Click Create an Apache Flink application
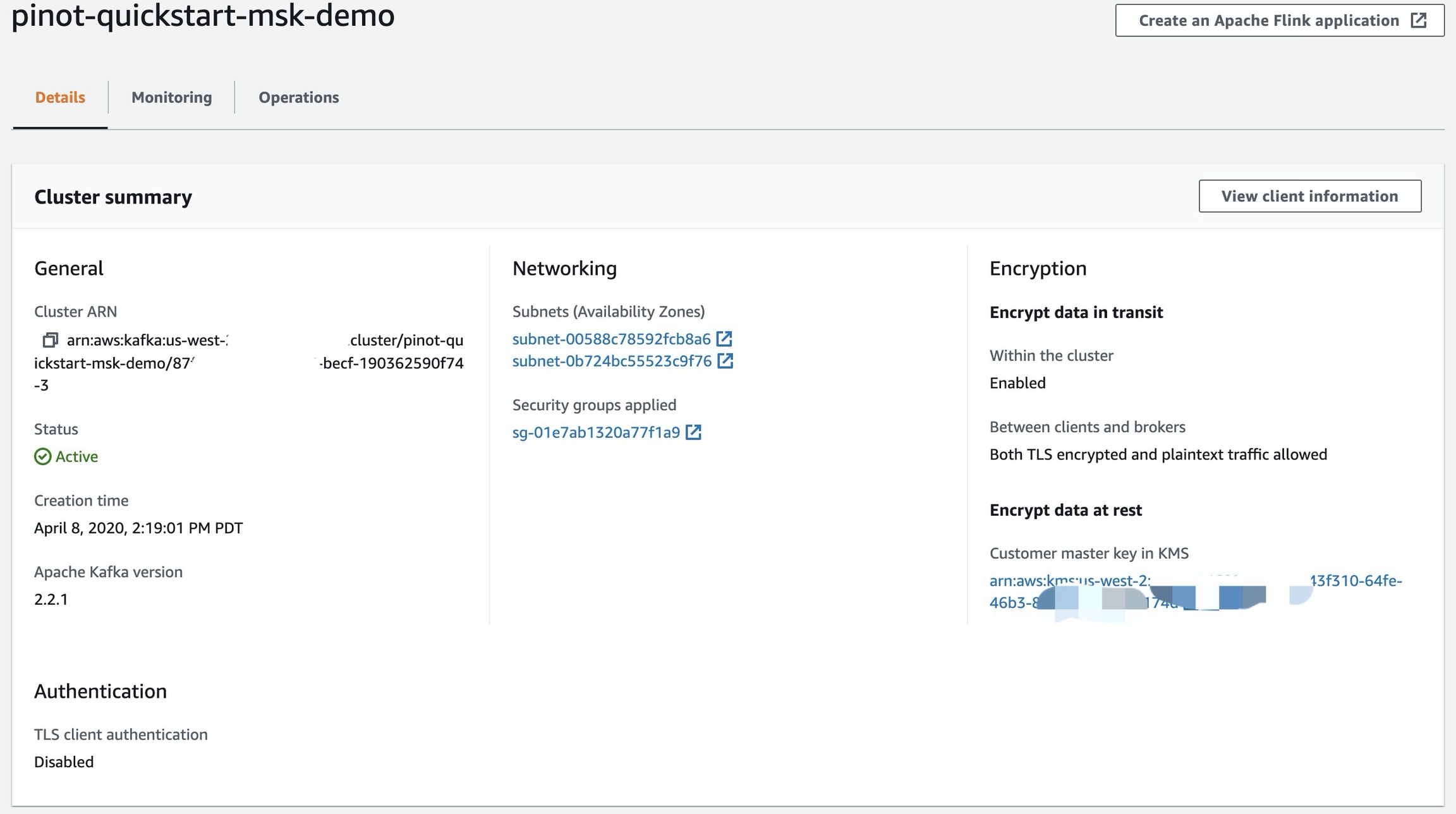 1268,20
